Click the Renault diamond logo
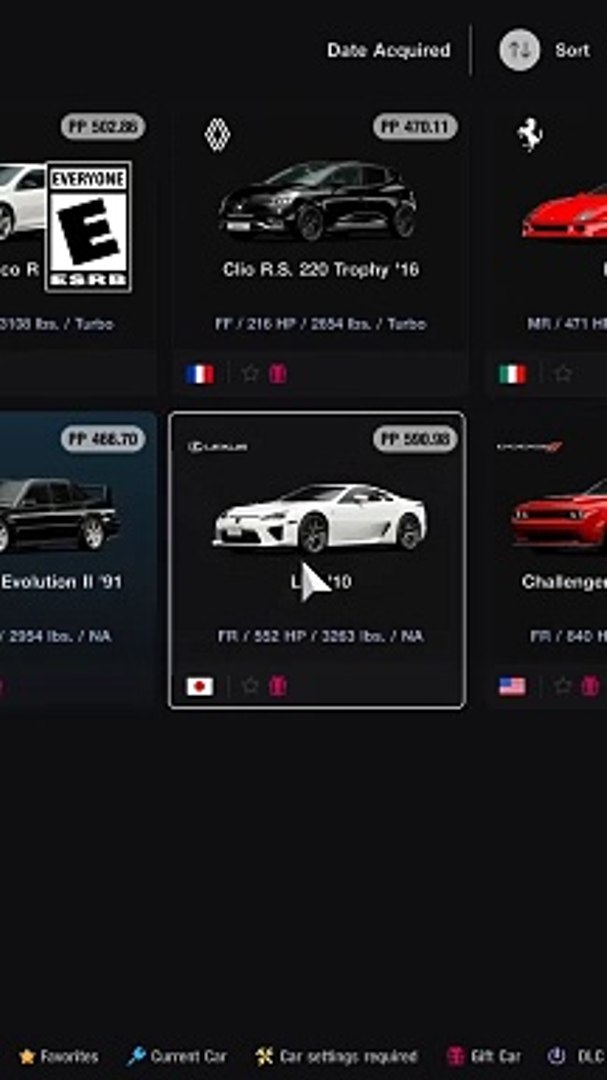The height and width of the screenshot is (1080, 607). point(217,134)
